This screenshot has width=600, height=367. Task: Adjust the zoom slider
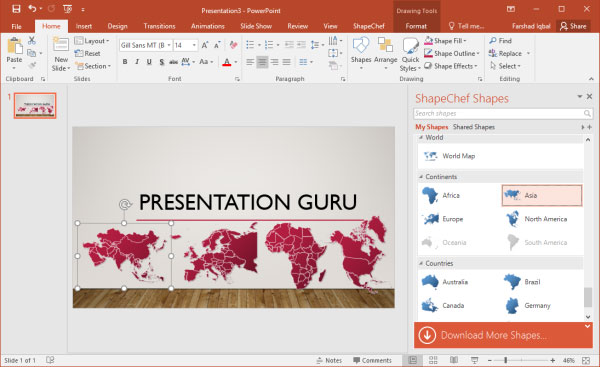[x=505, y=360]
